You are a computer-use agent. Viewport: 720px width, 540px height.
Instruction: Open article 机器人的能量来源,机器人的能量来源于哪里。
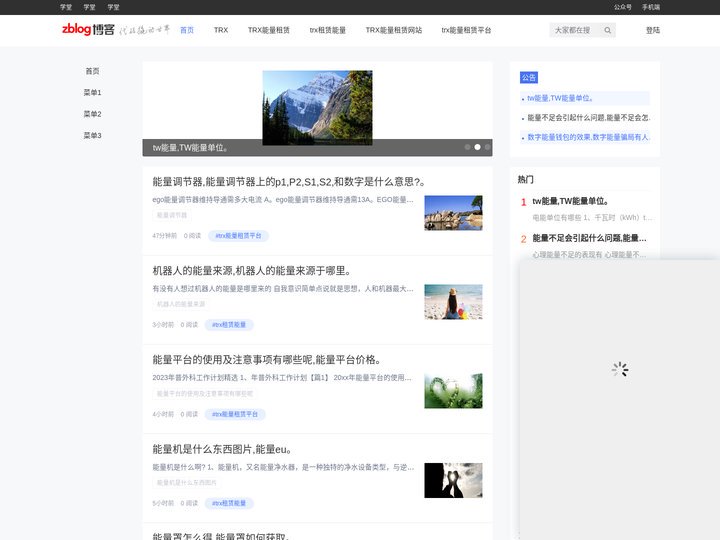point(252,271)
